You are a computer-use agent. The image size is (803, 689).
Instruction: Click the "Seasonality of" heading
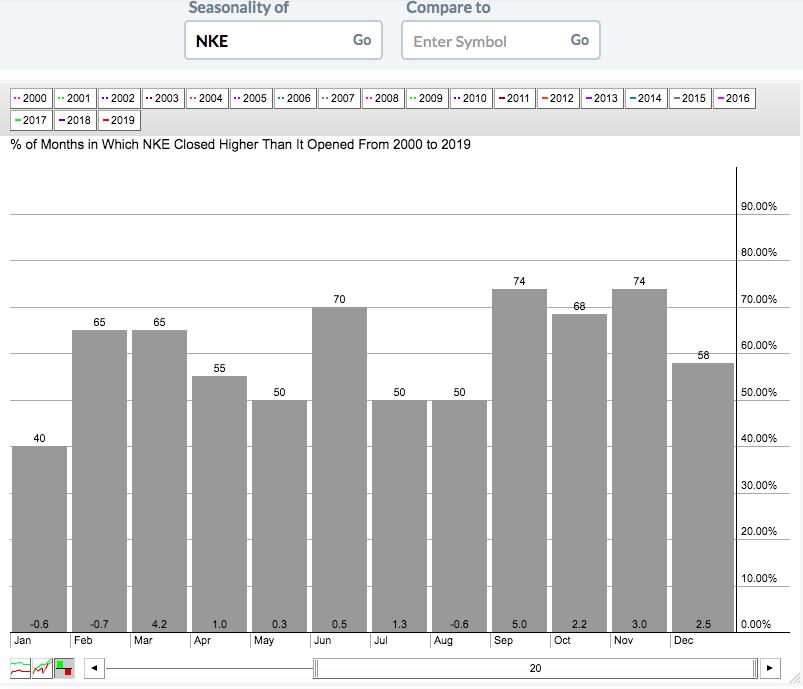pos(239,8)
